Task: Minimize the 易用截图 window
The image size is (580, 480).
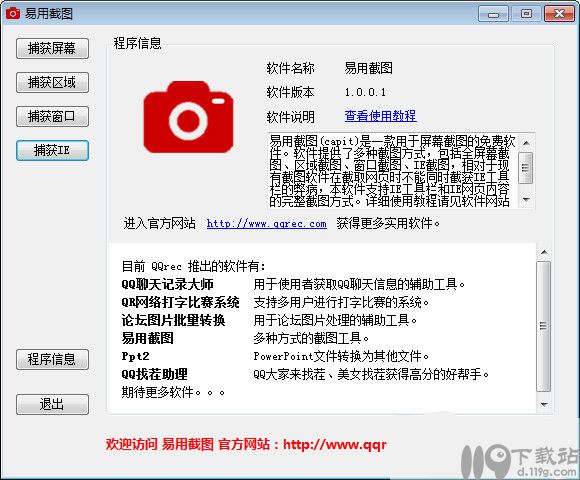Action: [493, 14]
